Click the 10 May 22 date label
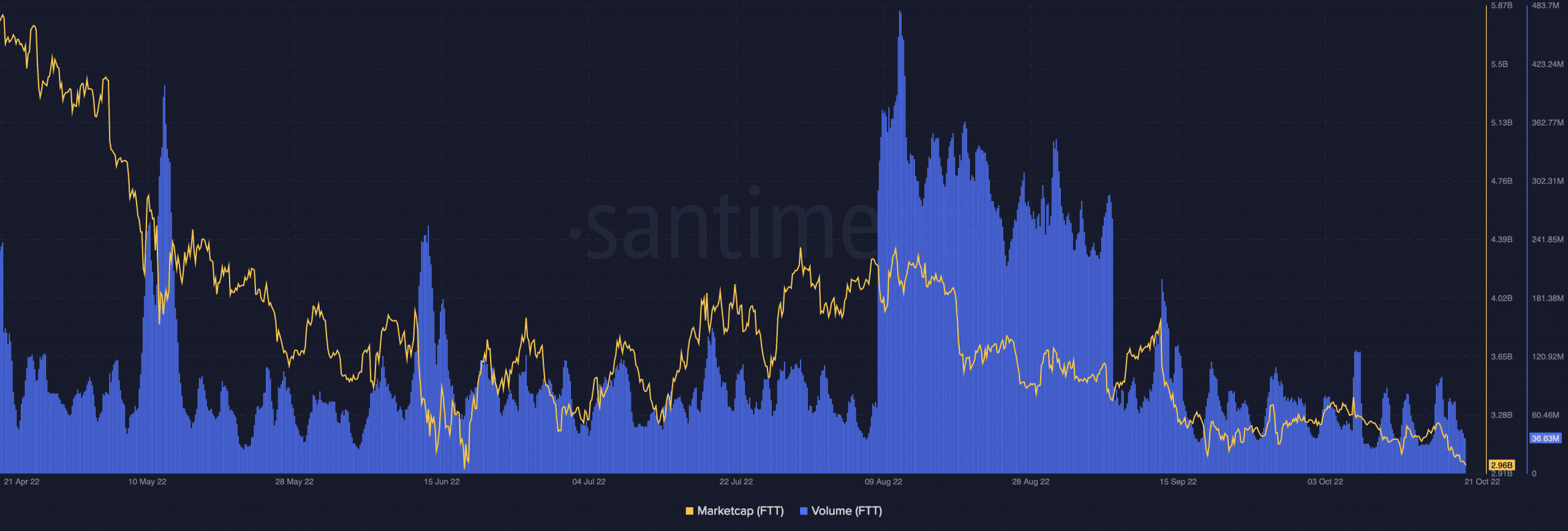Screen dimensions: 1568x531 [147, 482]
